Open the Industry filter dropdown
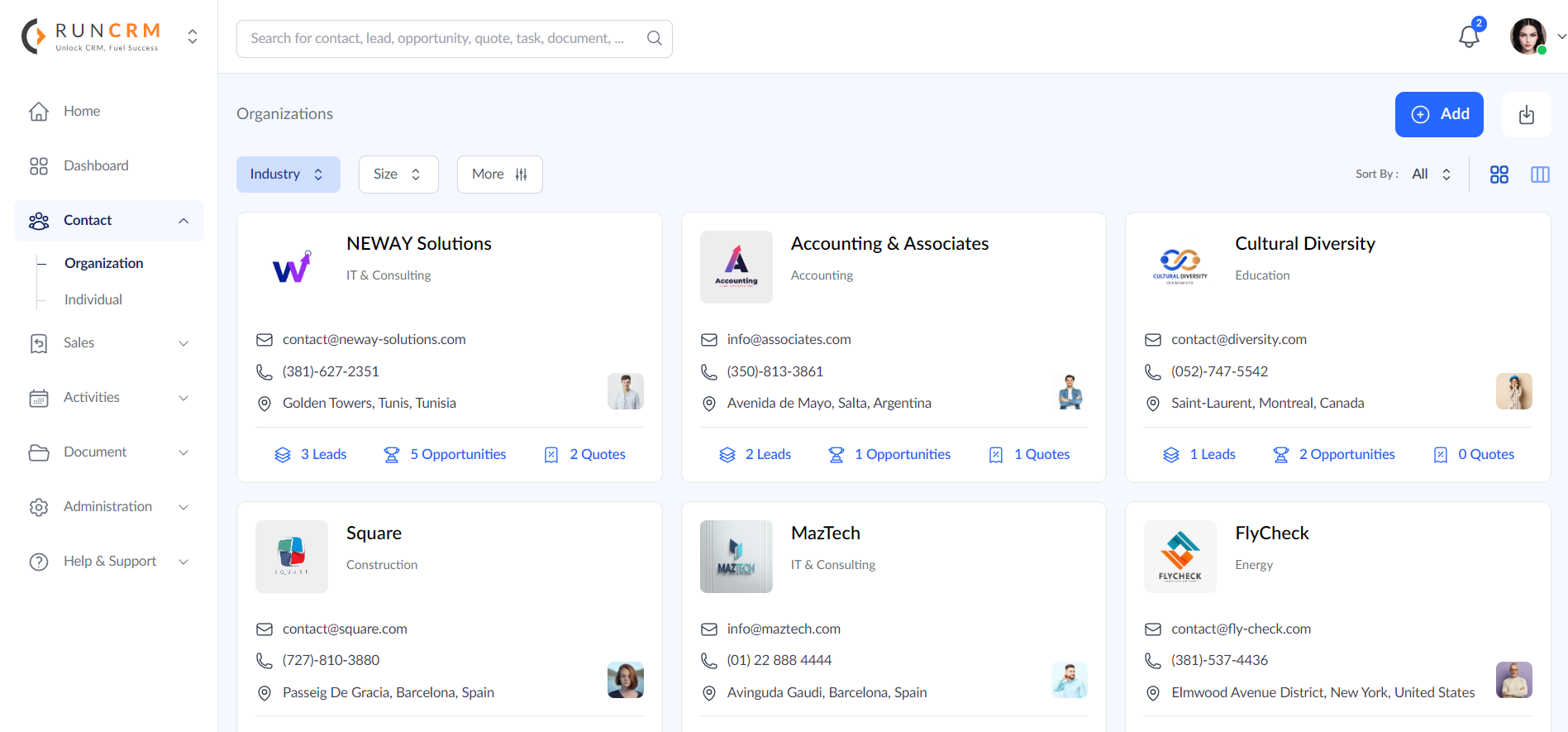Viewport: 1568px width, 732px height. tap(288, 175)
